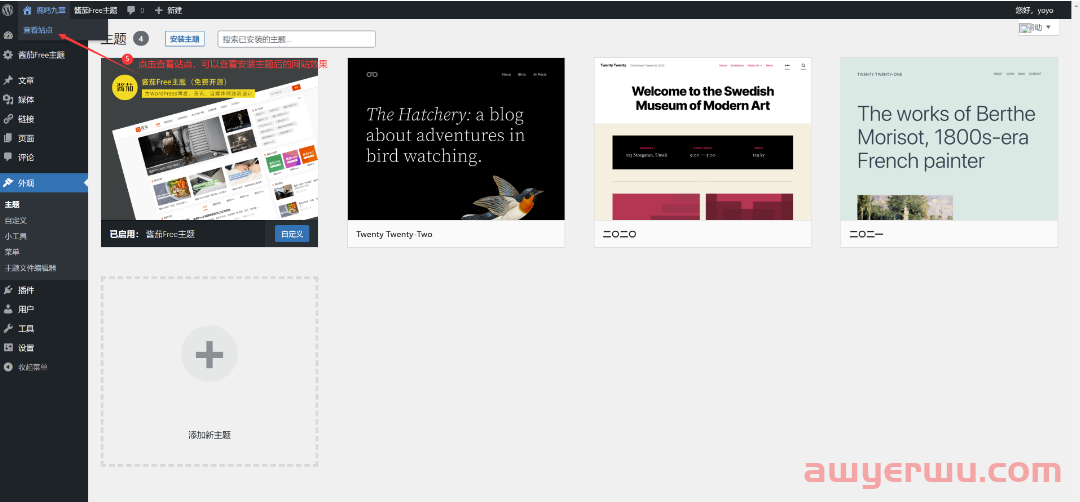This screenshot has height=502, width=1080.
Task: Click the Twenty Twenty-Two theme name
Action: pyautogui.click(x=394, y=234)
